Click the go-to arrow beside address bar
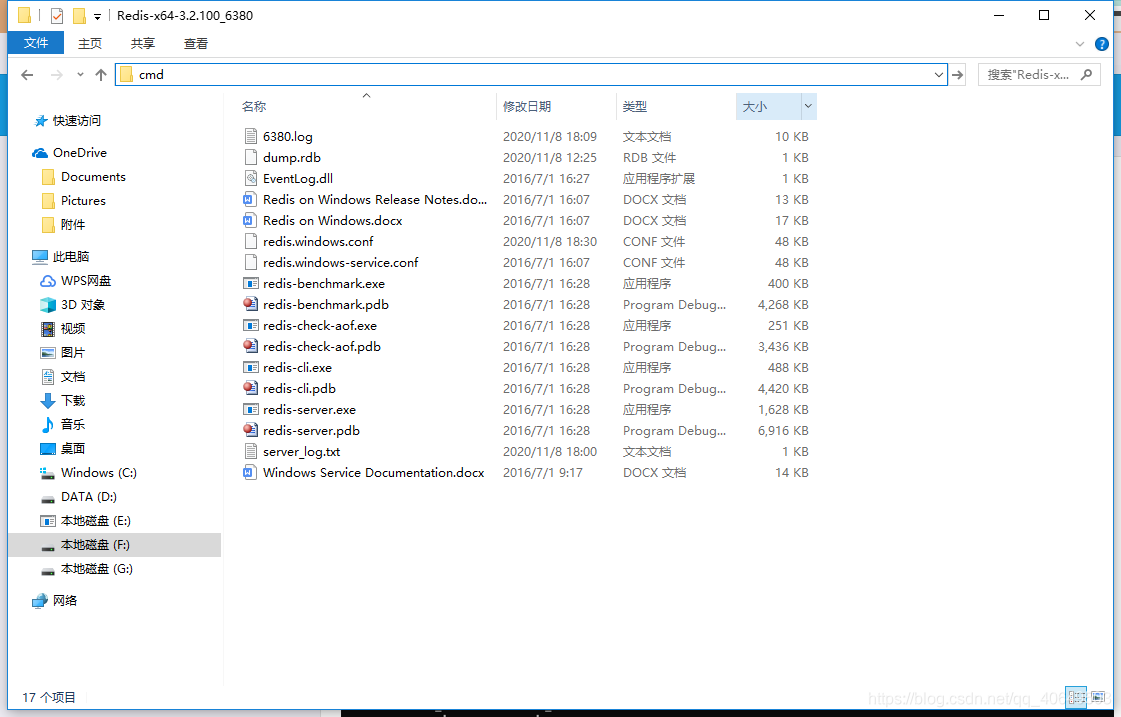Viewport: 1121px width, 717px height. coord(957,74)
